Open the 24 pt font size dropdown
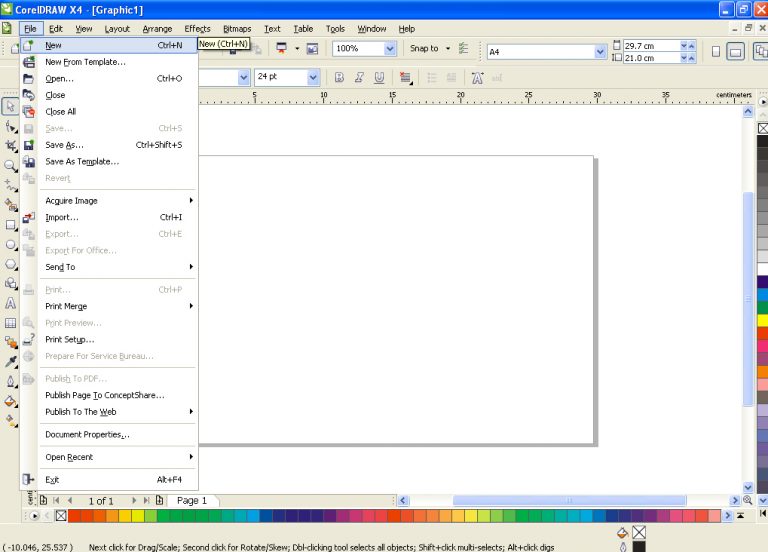Screen dimensions: 768x552 [313, 77]
